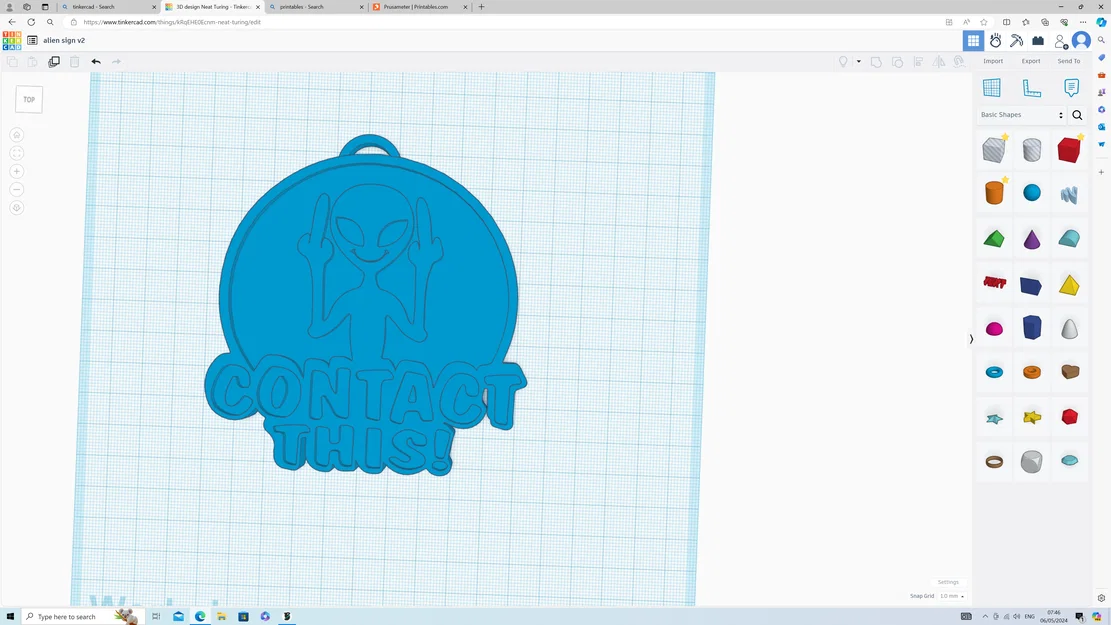Pick the red Text shape
The height and width of the screenshot is (625, 1111).
995,283
